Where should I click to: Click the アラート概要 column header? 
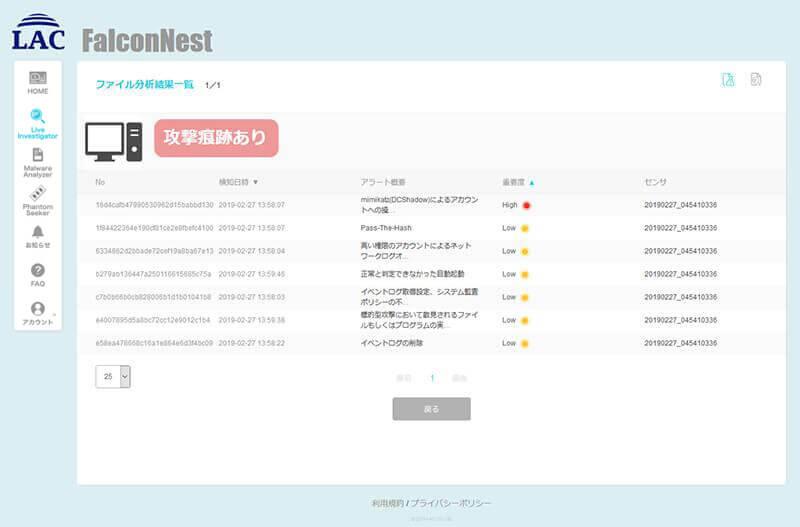pos(383,182)
